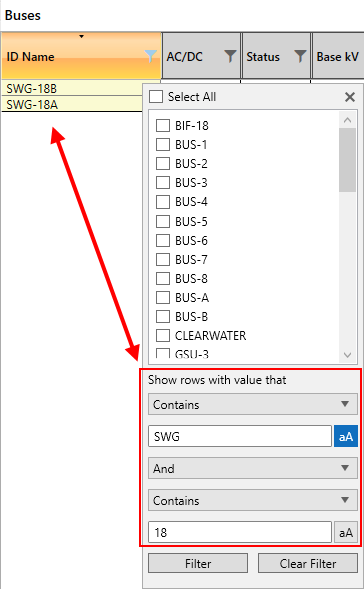Open the Status column filter icon

300,56
